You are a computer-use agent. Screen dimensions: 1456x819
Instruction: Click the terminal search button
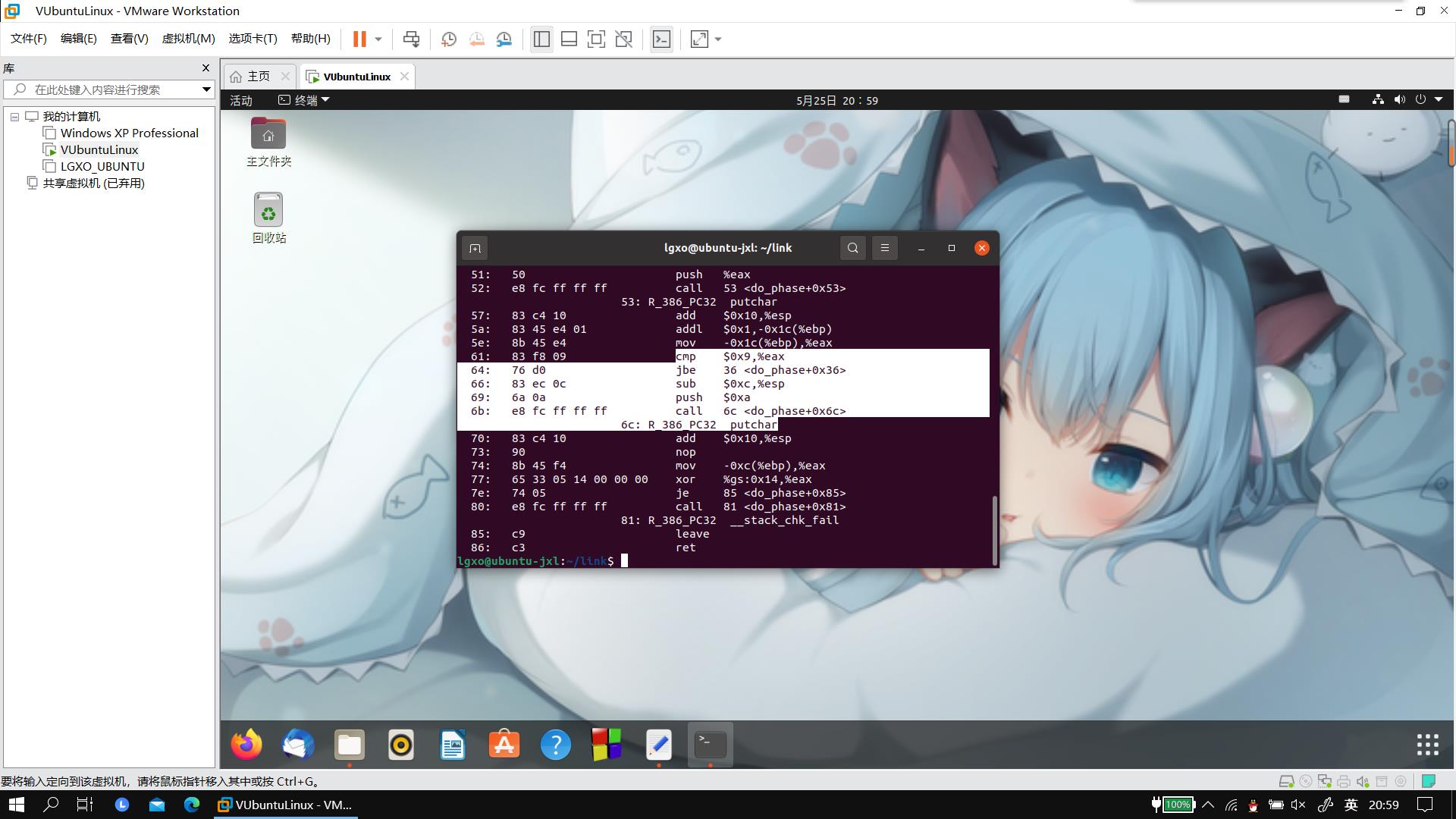point(853,248)
